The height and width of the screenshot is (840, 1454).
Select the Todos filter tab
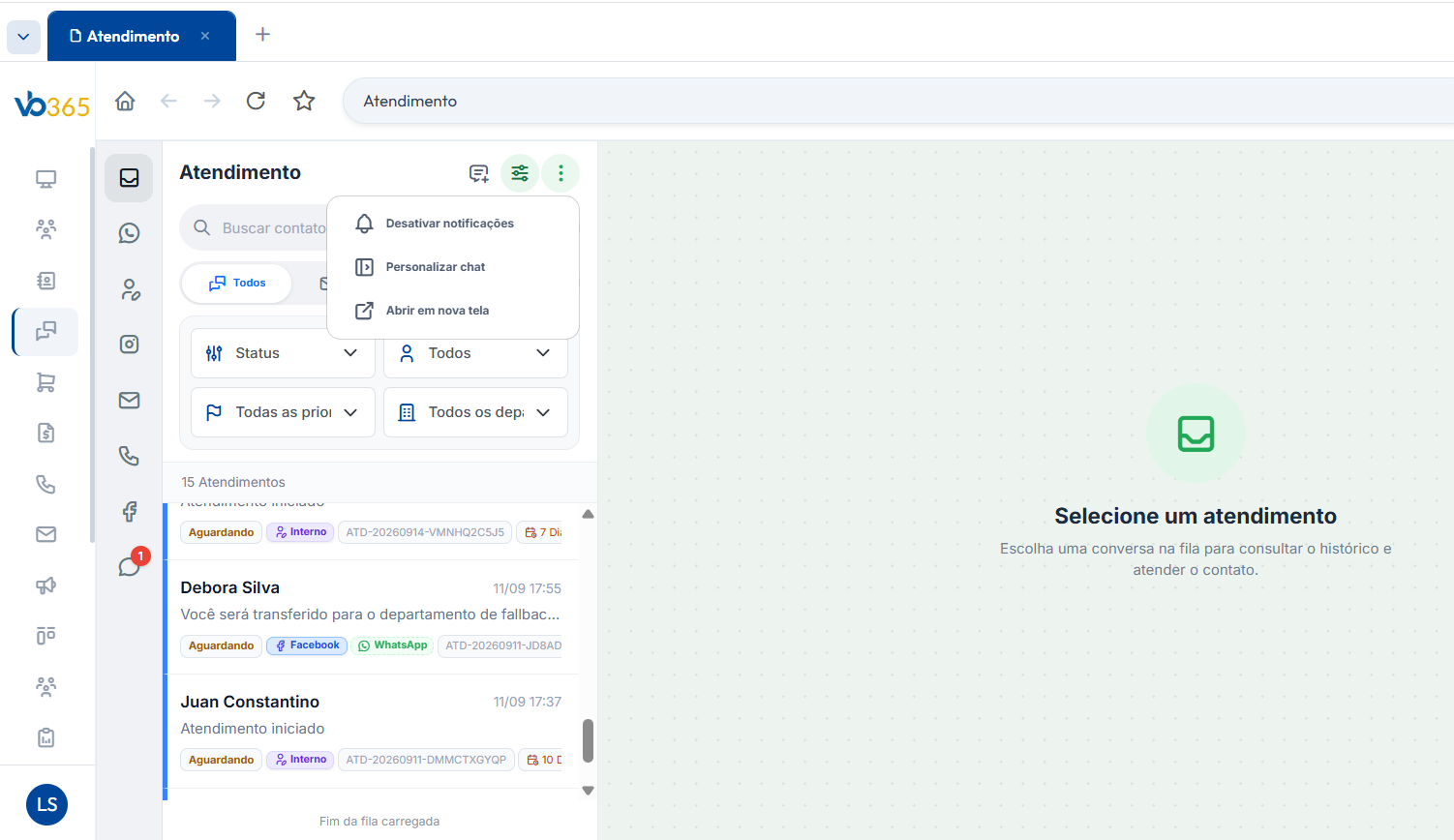click(x=237, y=284)
